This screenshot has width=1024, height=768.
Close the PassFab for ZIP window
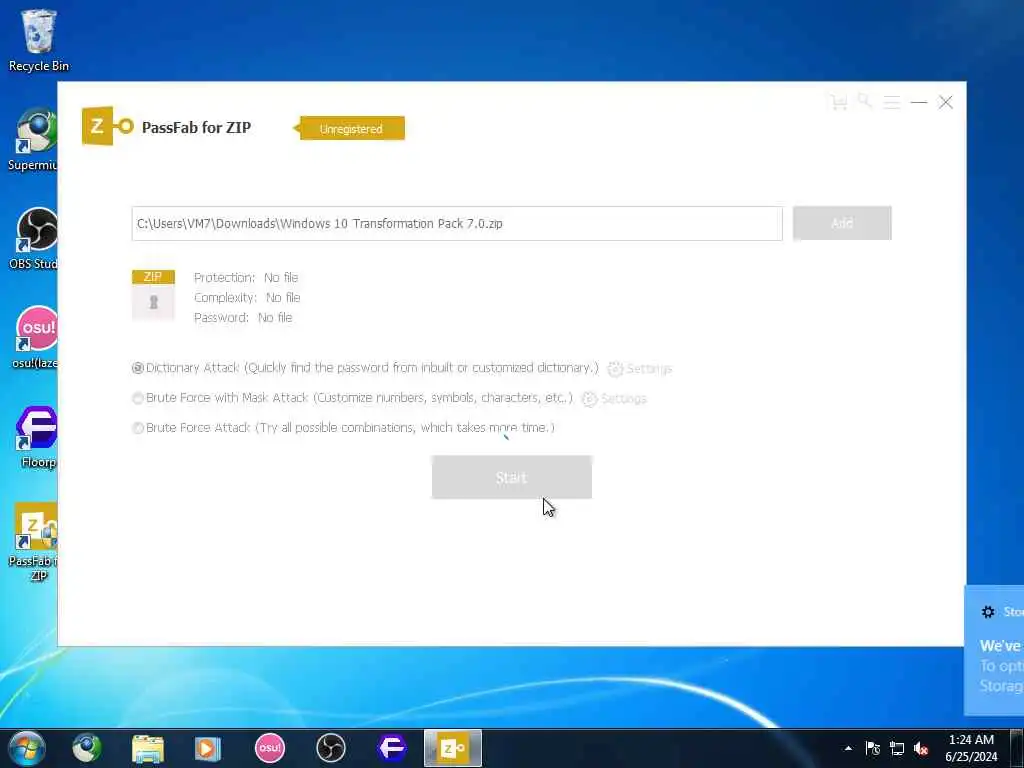tap(946, 103)
